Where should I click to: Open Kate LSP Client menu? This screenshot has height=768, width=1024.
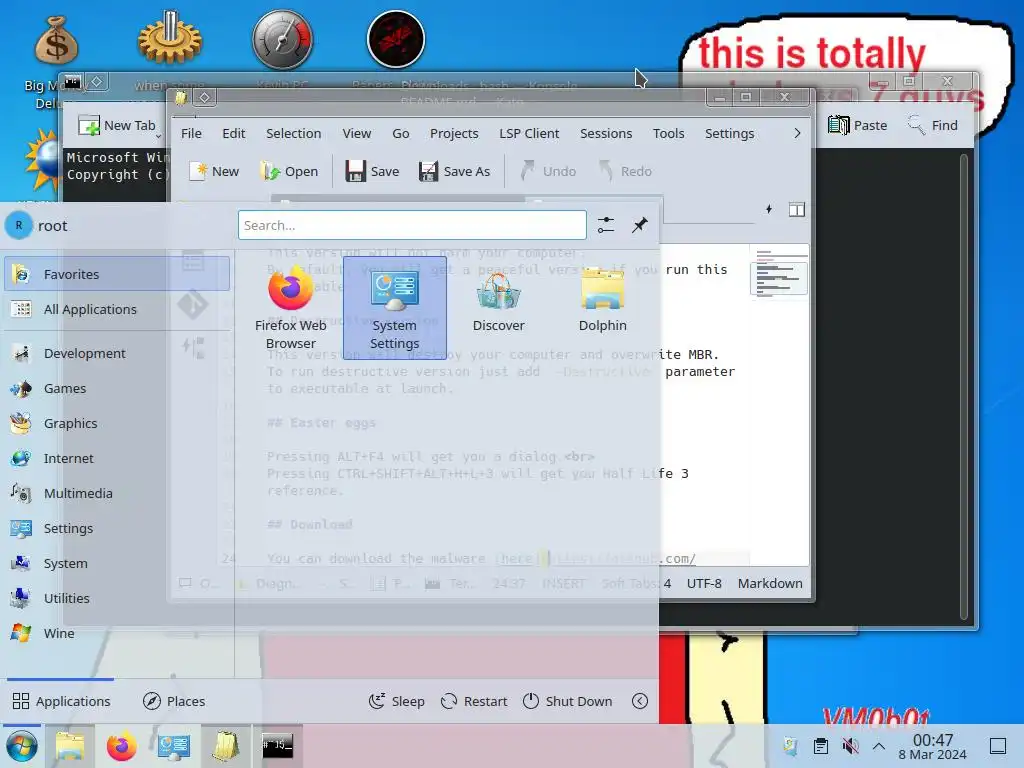pyautogui.click(x=529, y=133)
